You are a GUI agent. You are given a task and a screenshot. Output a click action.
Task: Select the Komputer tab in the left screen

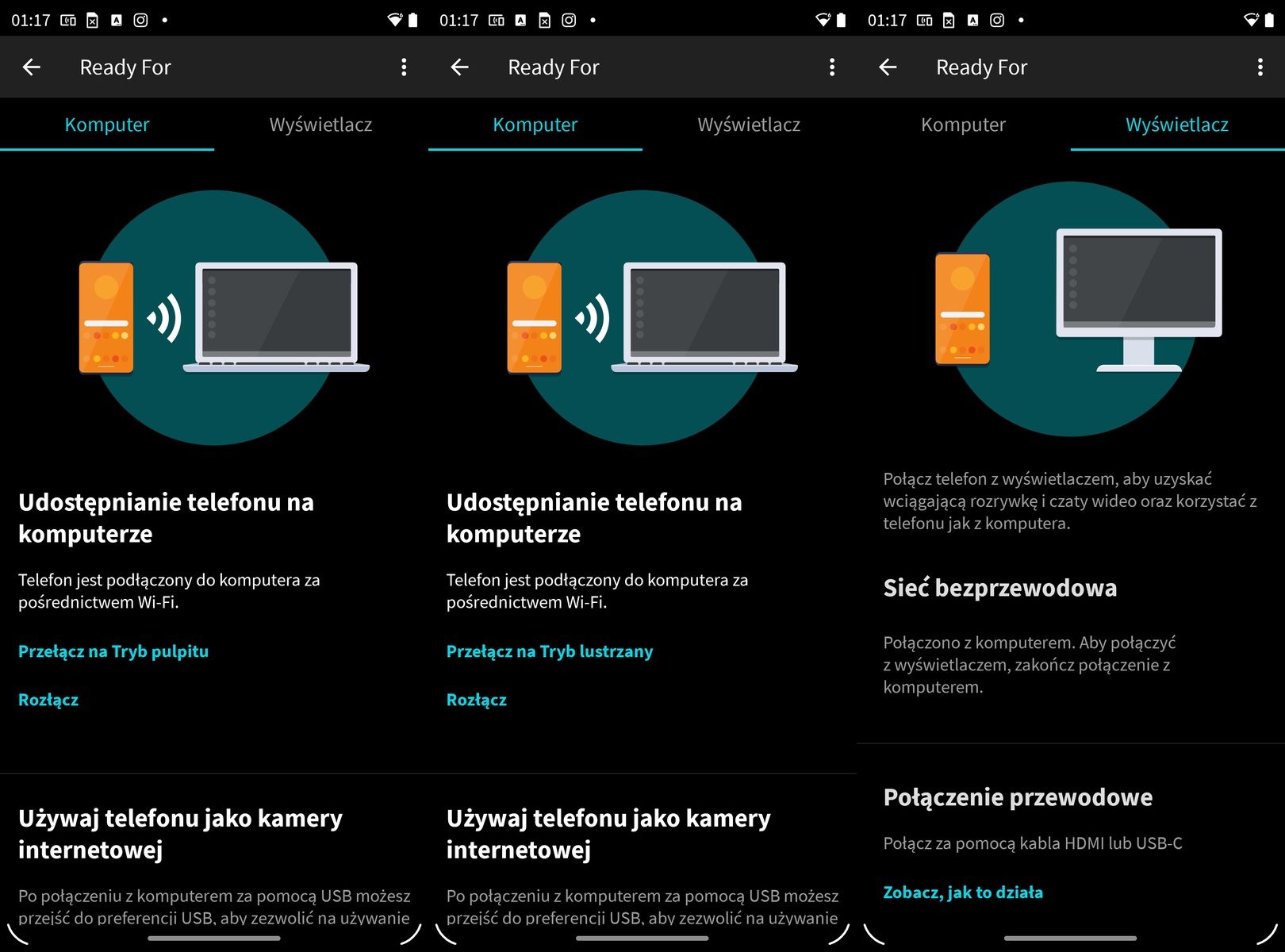tap(107, 125)
